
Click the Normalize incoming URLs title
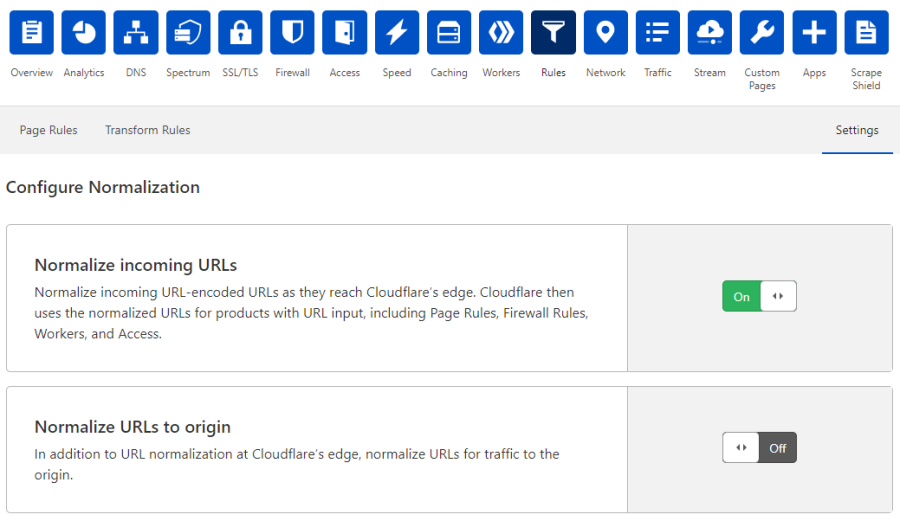click(135, 265)
